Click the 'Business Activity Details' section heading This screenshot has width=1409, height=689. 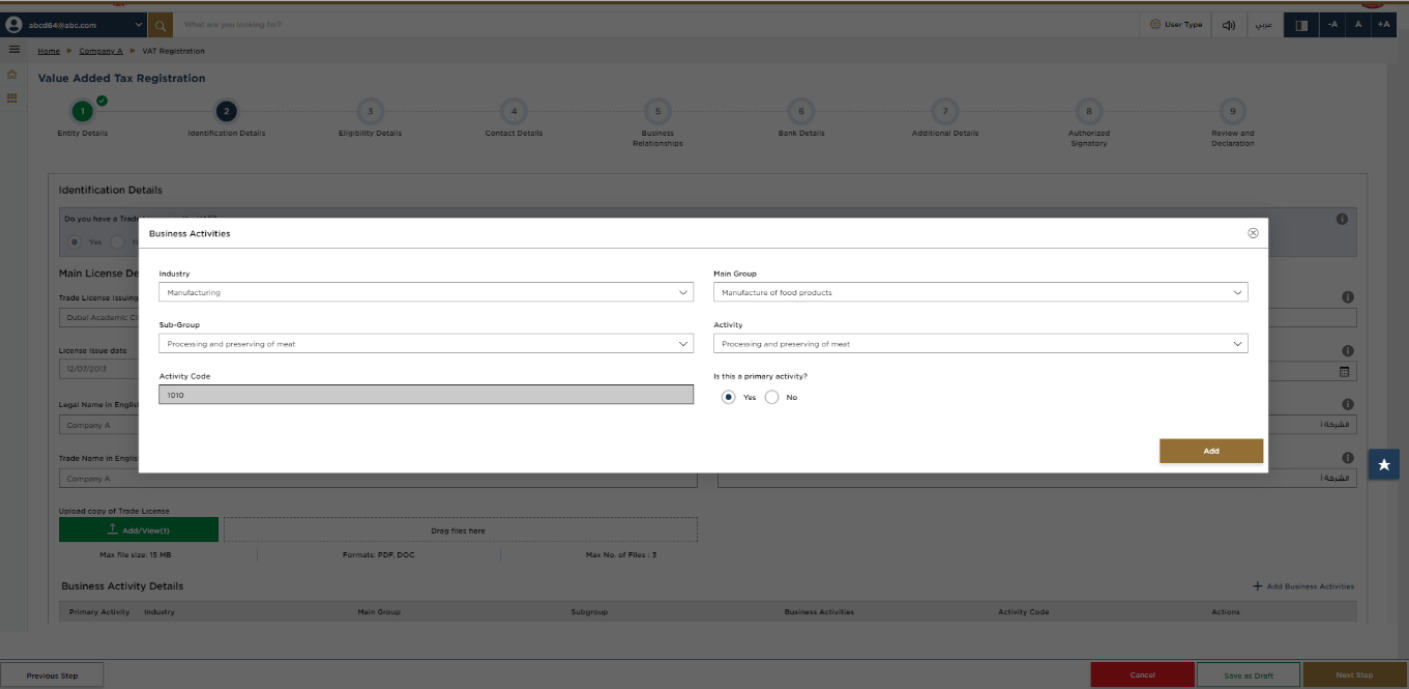[122, 586]
